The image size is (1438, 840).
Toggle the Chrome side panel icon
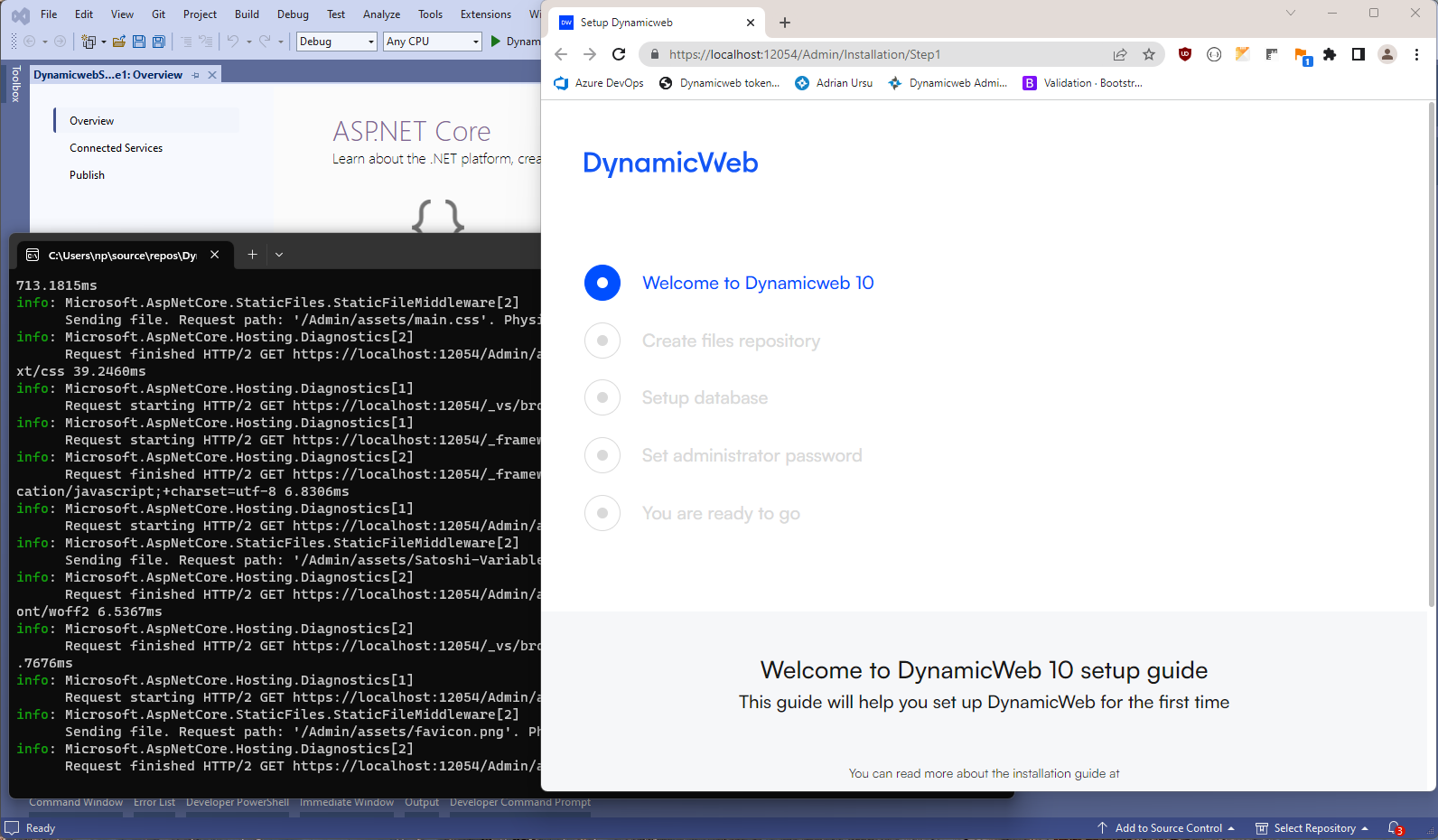coord(1359,54)
